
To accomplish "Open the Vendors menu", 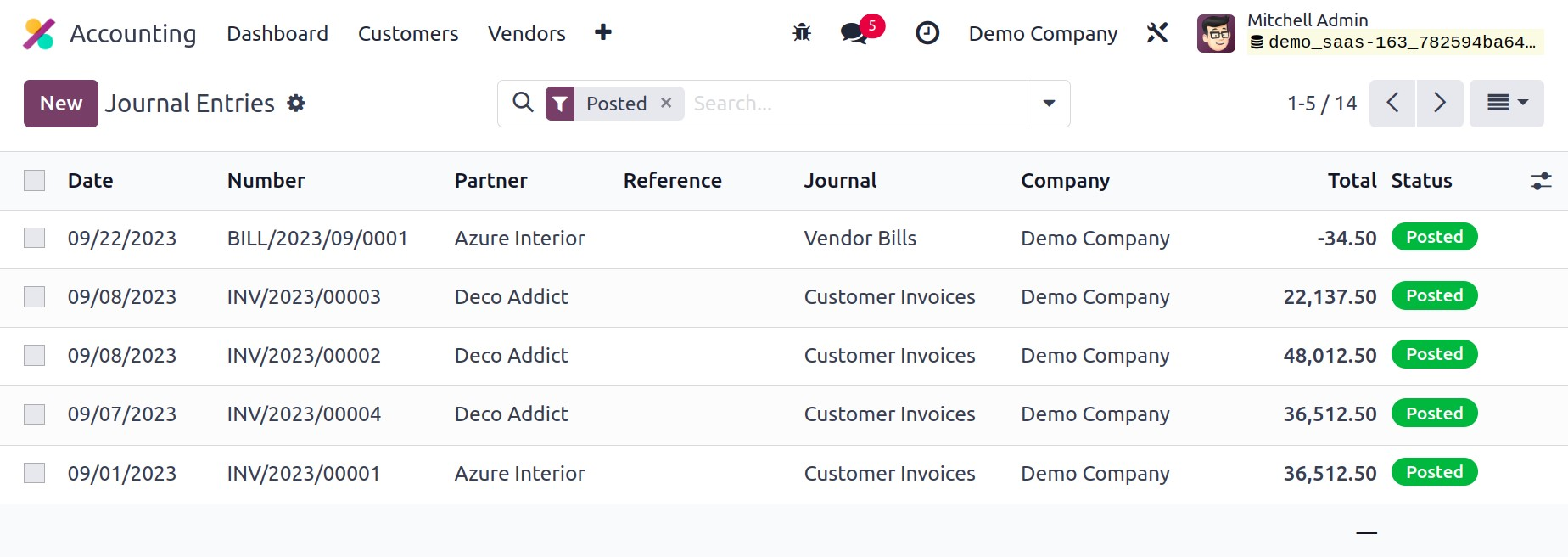I will [x=526, y=33].
